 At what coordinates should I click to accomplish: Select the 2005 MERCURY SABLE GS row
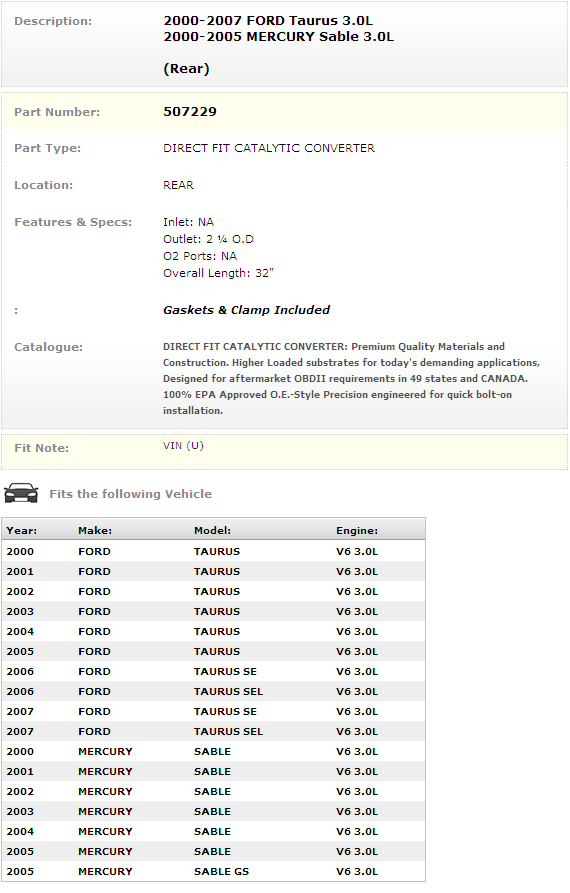214,871
